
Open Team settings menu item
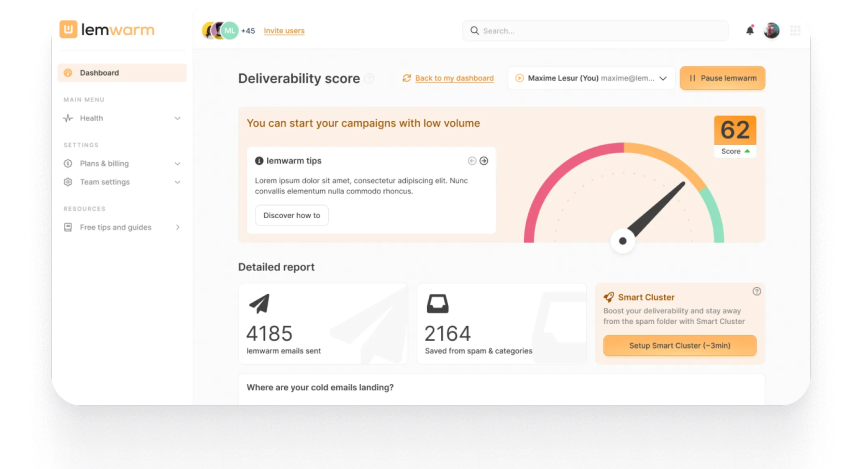pos(122,182)
